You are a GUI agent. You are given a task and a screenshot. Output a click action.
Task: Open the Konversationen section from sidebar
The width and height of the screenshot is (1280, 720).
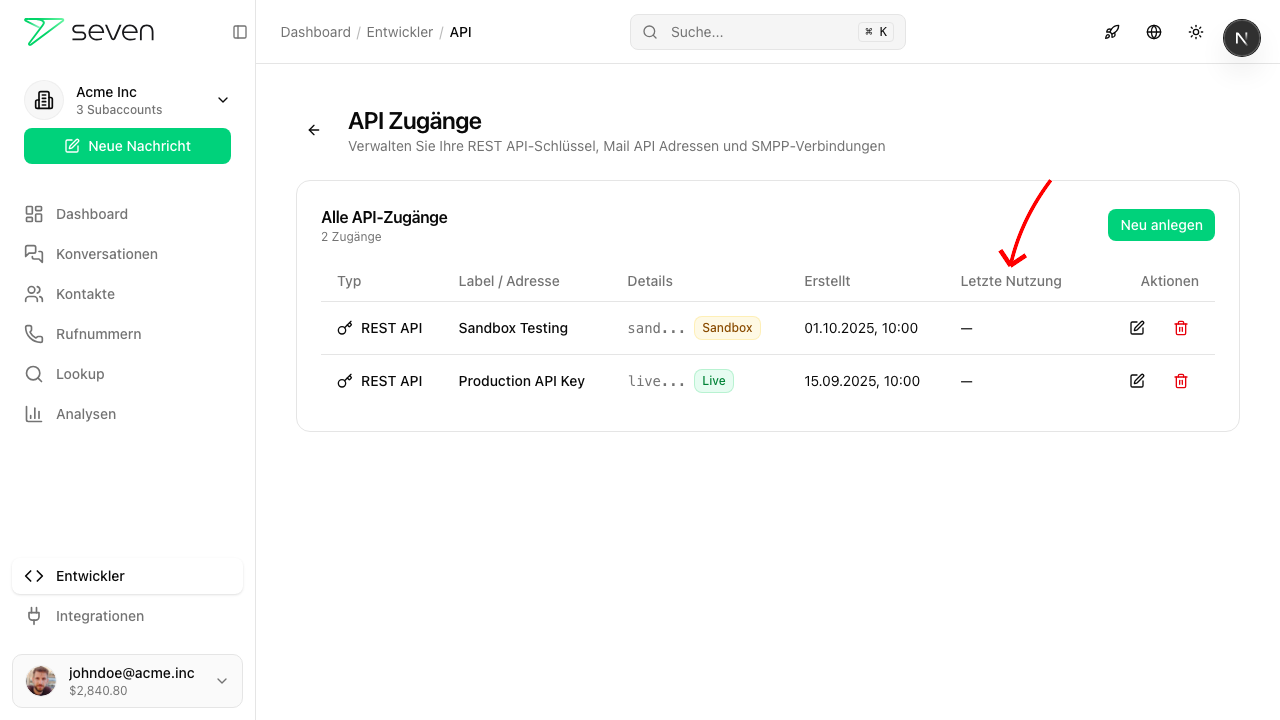click(105, 254)
